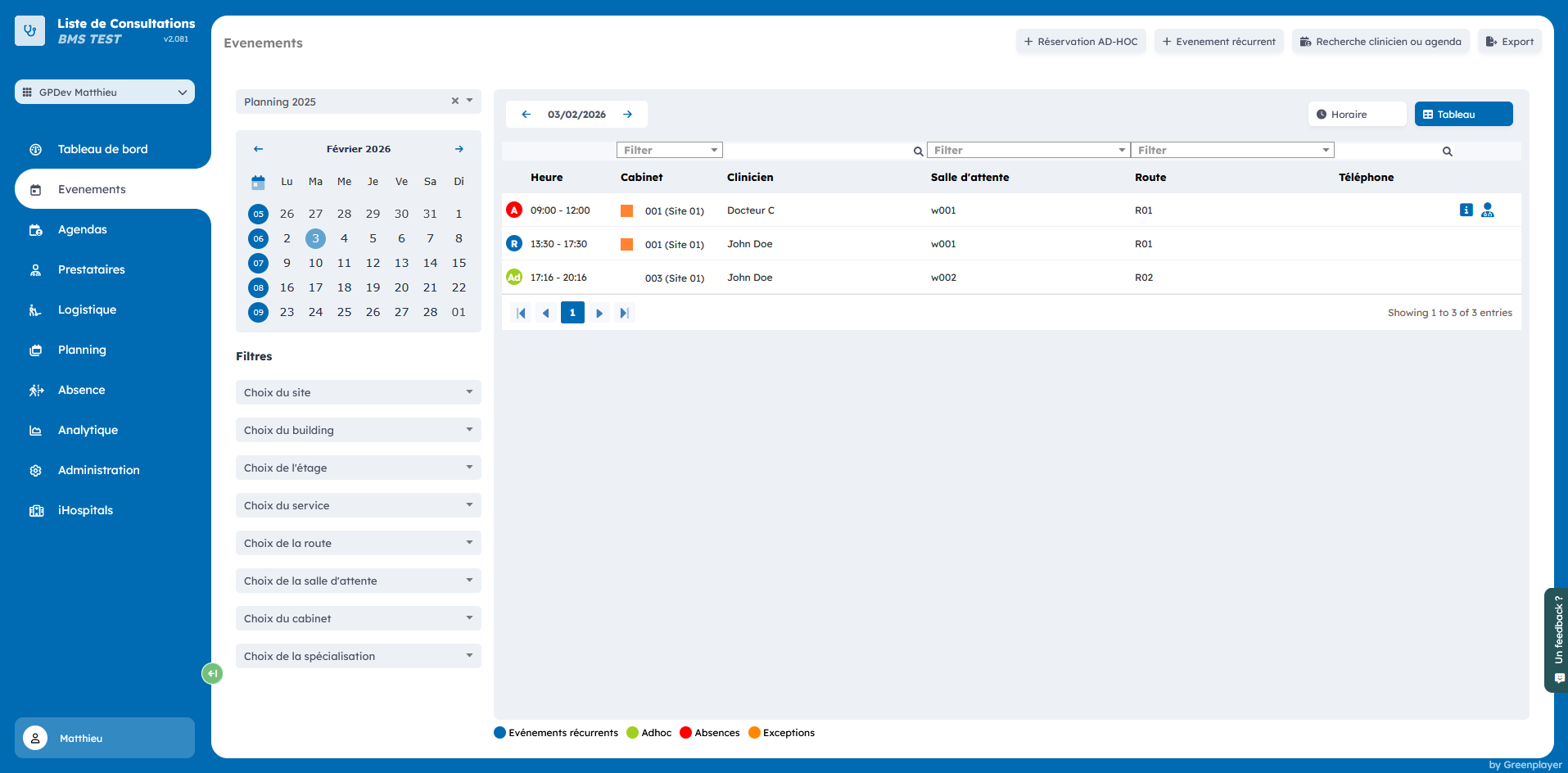Click the Export button
This screenshot has height=773, width=1568.
[1509, 42]
